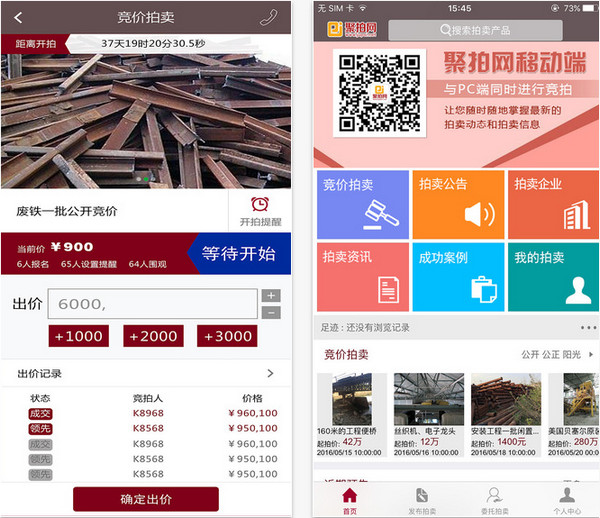Tap the first red 领先 status badge
This screenshot has width=600, height=518.
[x=40, y=428]
